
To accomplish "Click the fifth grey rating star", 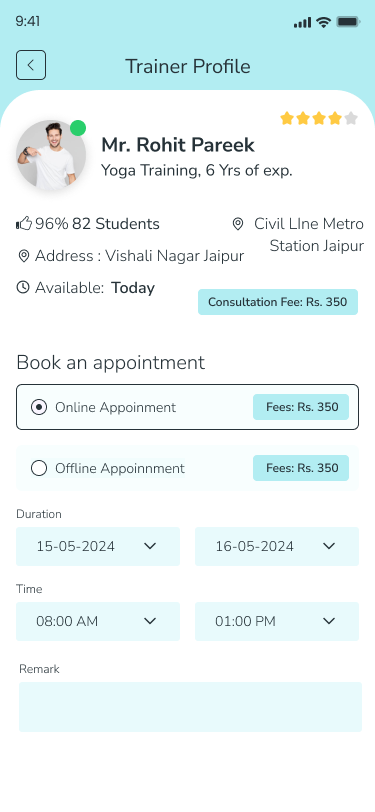I will (351, 119).
